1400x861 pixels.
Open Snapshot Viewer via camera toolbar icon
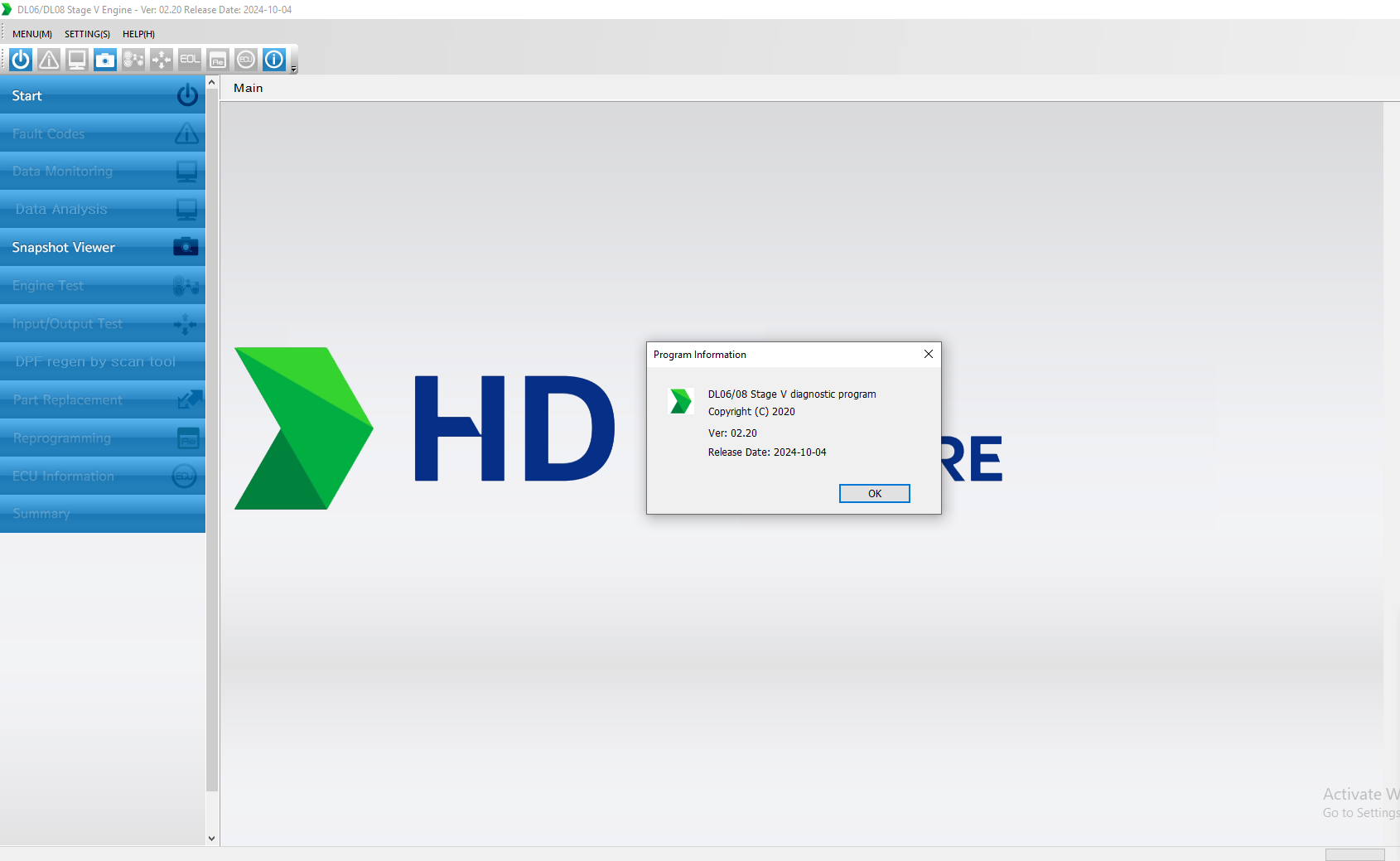point(105,60)
